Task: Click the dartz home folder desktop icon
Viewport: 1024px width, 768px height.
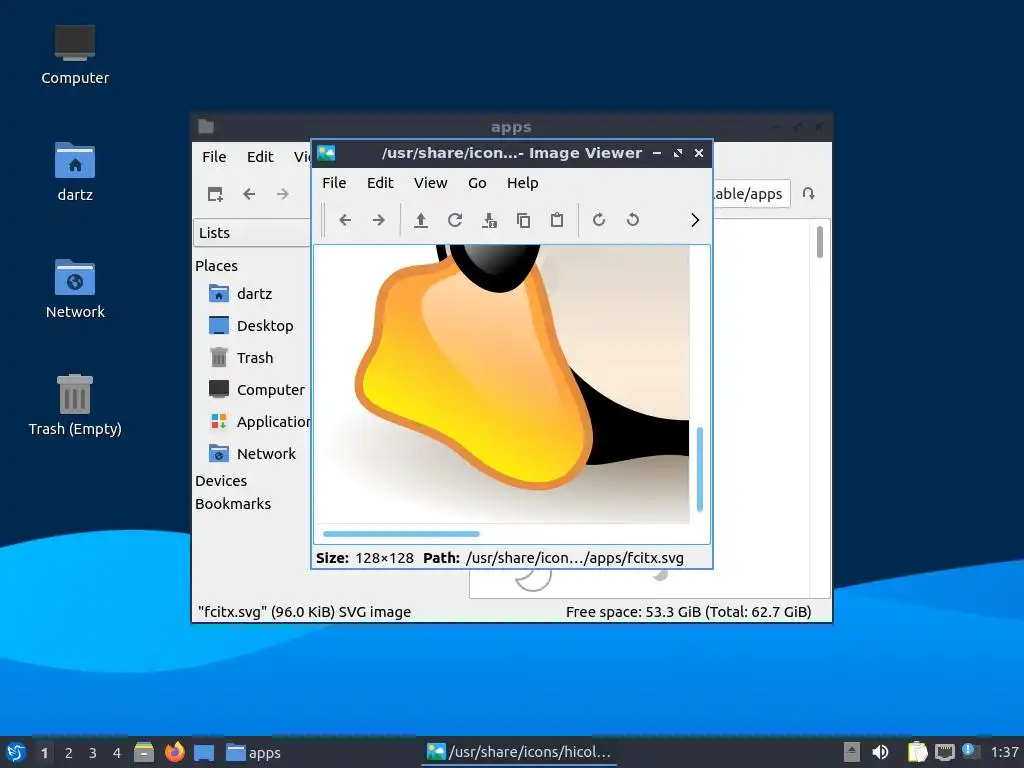Action: tap(75, 172)
